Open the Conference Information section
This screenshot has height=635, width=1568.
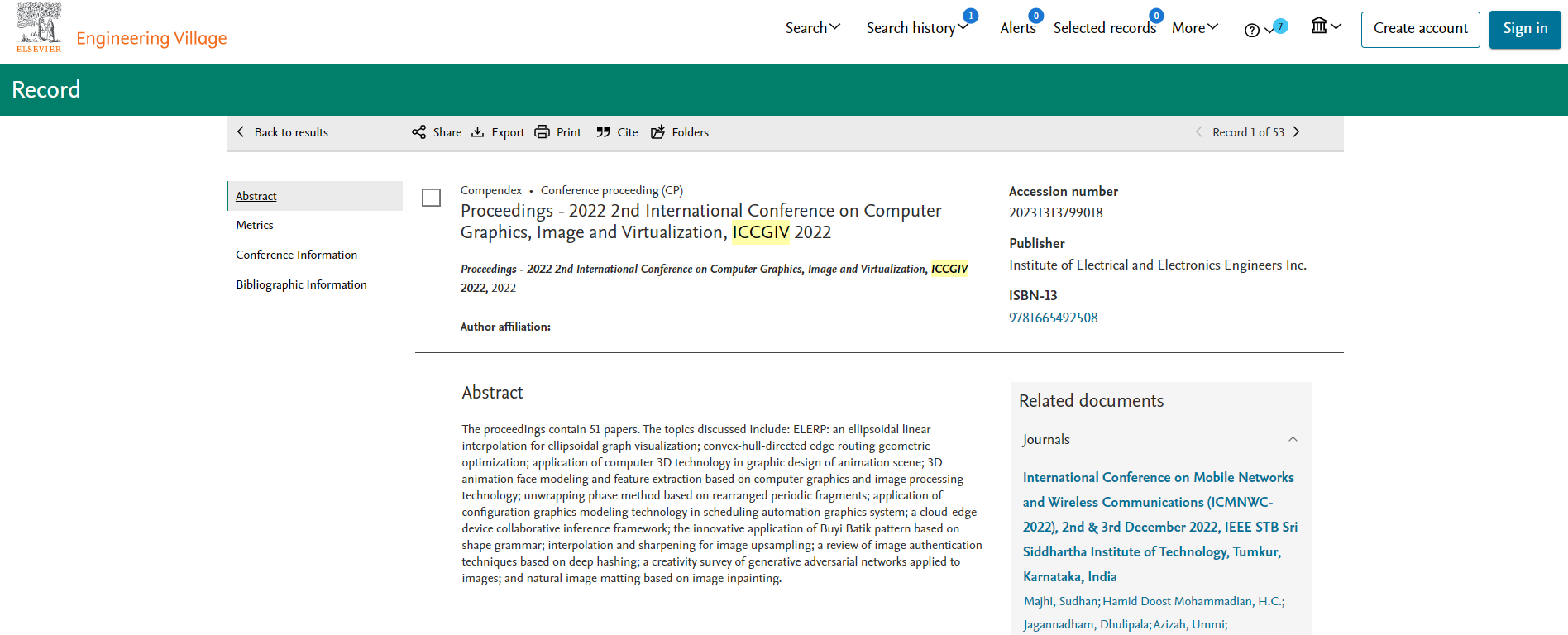click(297, 255)
